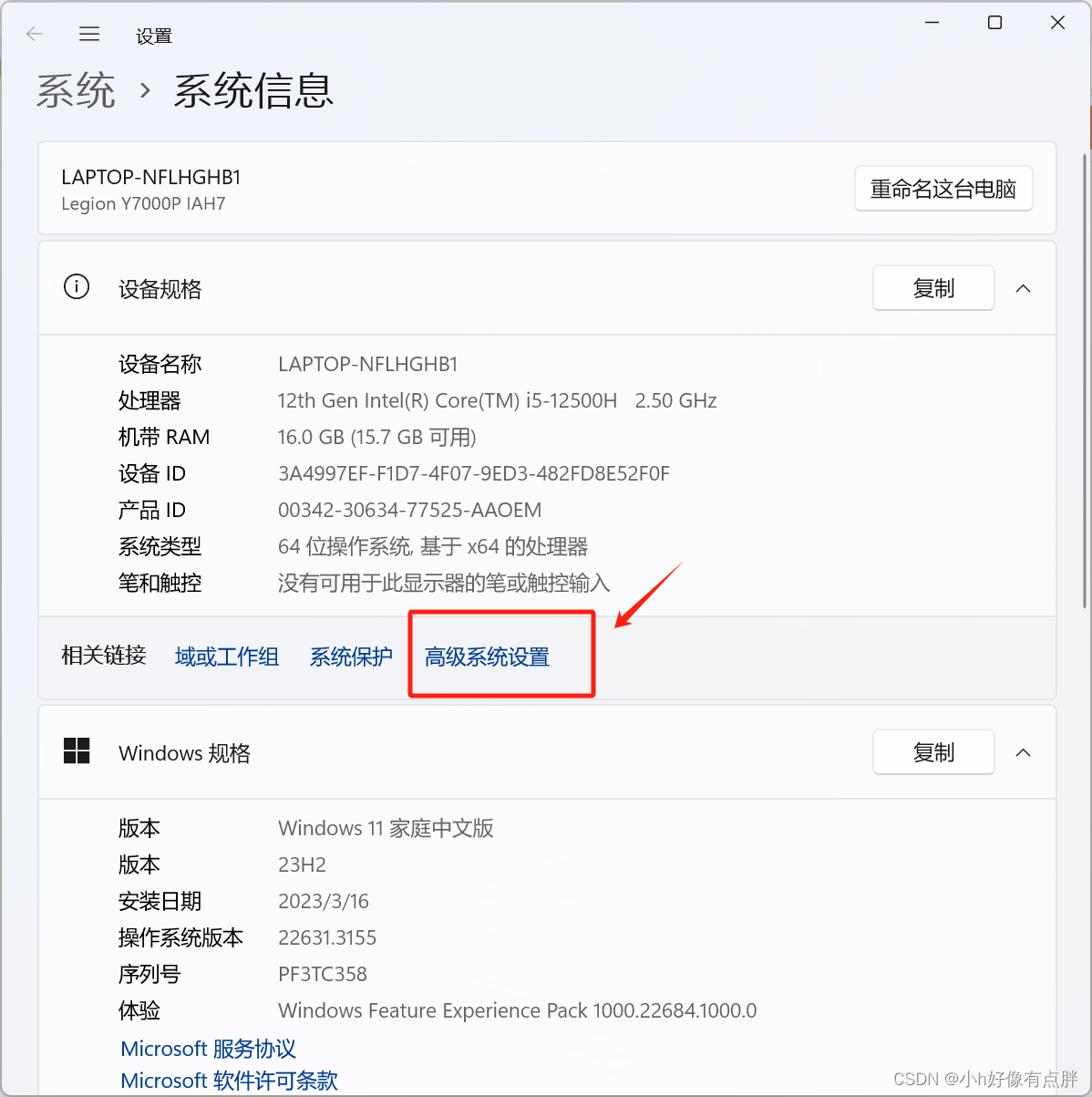Click the 设备名称 label
Viewport: 1092px width, 1097px height.
click(160, 364)
